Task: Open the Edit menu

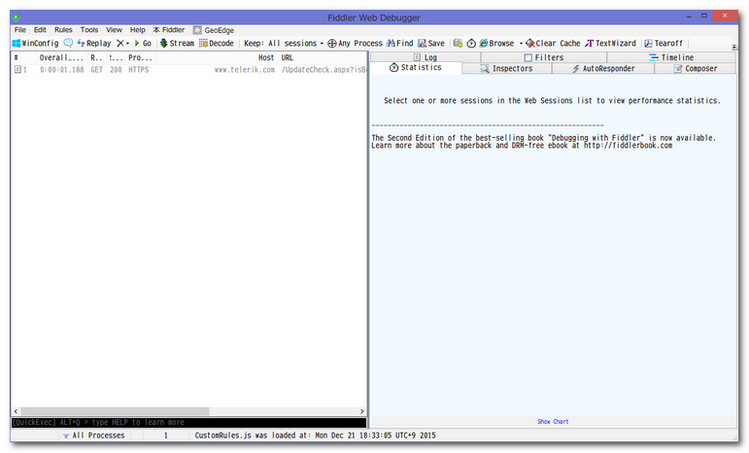Action: (x=40, y=30)
